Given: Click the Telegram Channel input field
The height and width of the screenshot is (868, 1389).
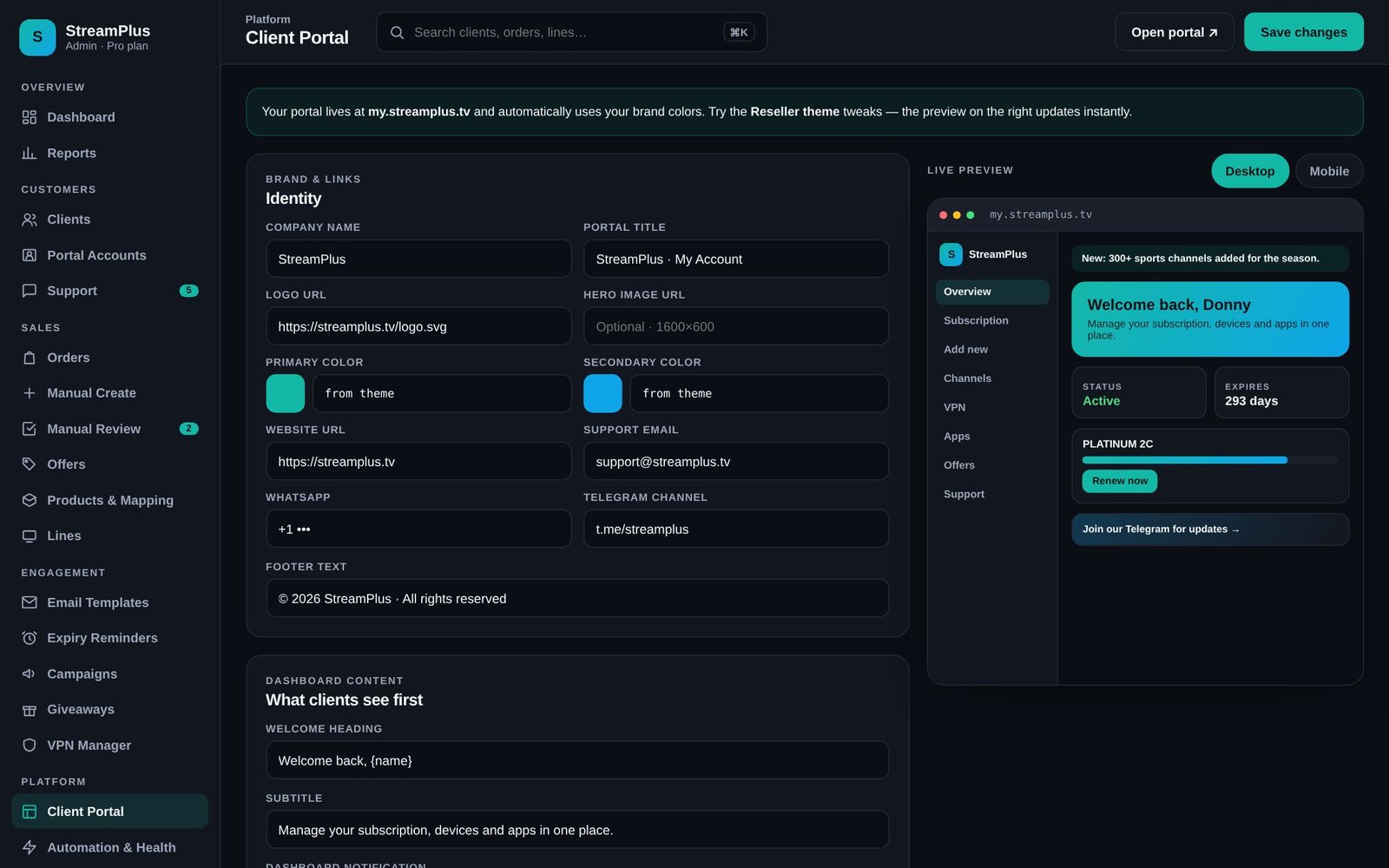Looking at the screenshot, I should pos(736,529).
